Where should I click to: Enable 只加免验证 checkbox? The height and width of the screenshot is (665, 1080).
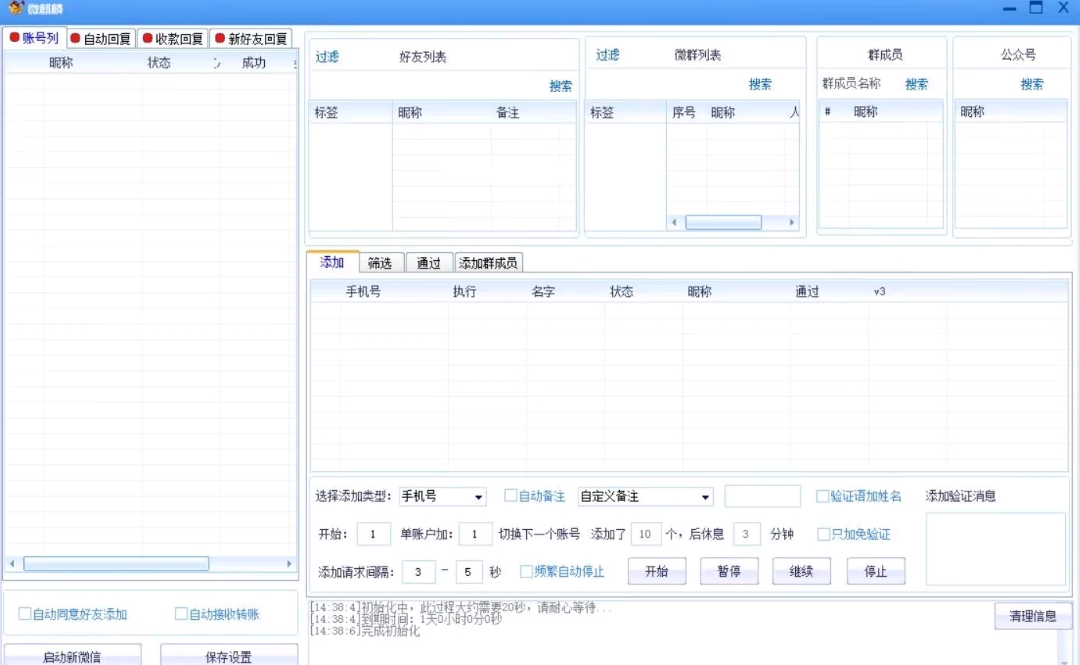click(824, 534)
